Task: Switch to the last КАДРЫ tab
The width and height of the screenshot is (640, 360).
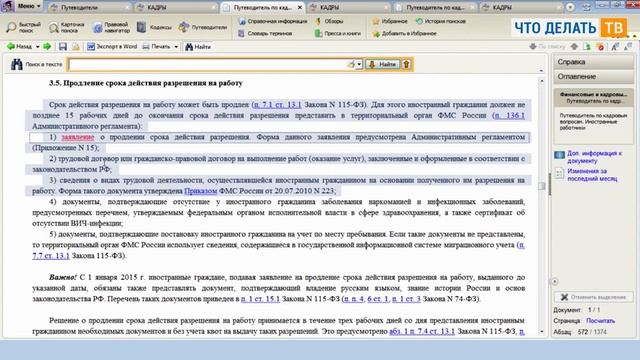Action: coord(520,7)
